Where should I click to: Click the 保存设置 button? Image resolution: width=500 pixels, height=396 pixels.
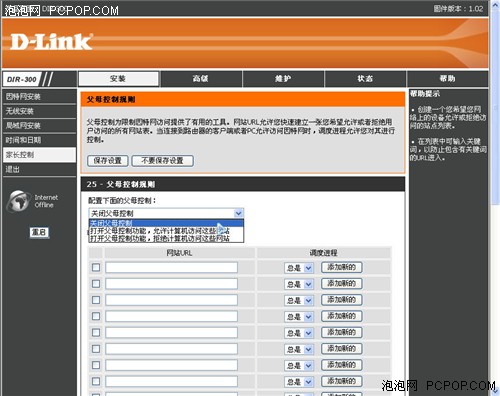point(108,161)
